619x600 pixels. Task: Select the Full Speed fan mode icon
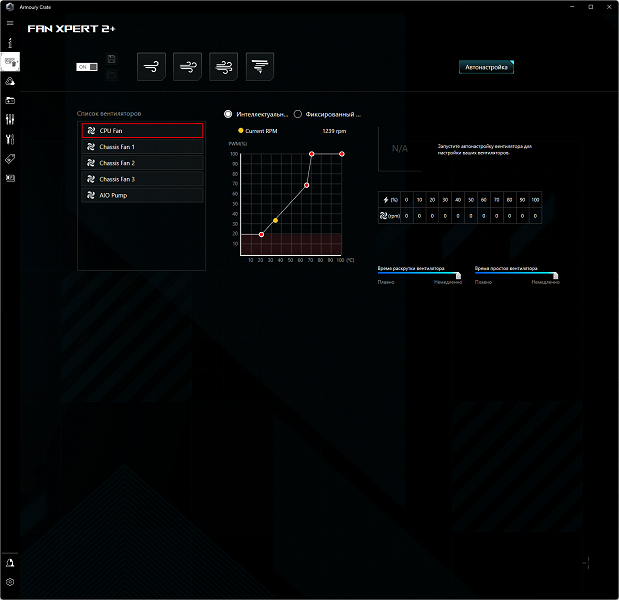coord(260,66)
